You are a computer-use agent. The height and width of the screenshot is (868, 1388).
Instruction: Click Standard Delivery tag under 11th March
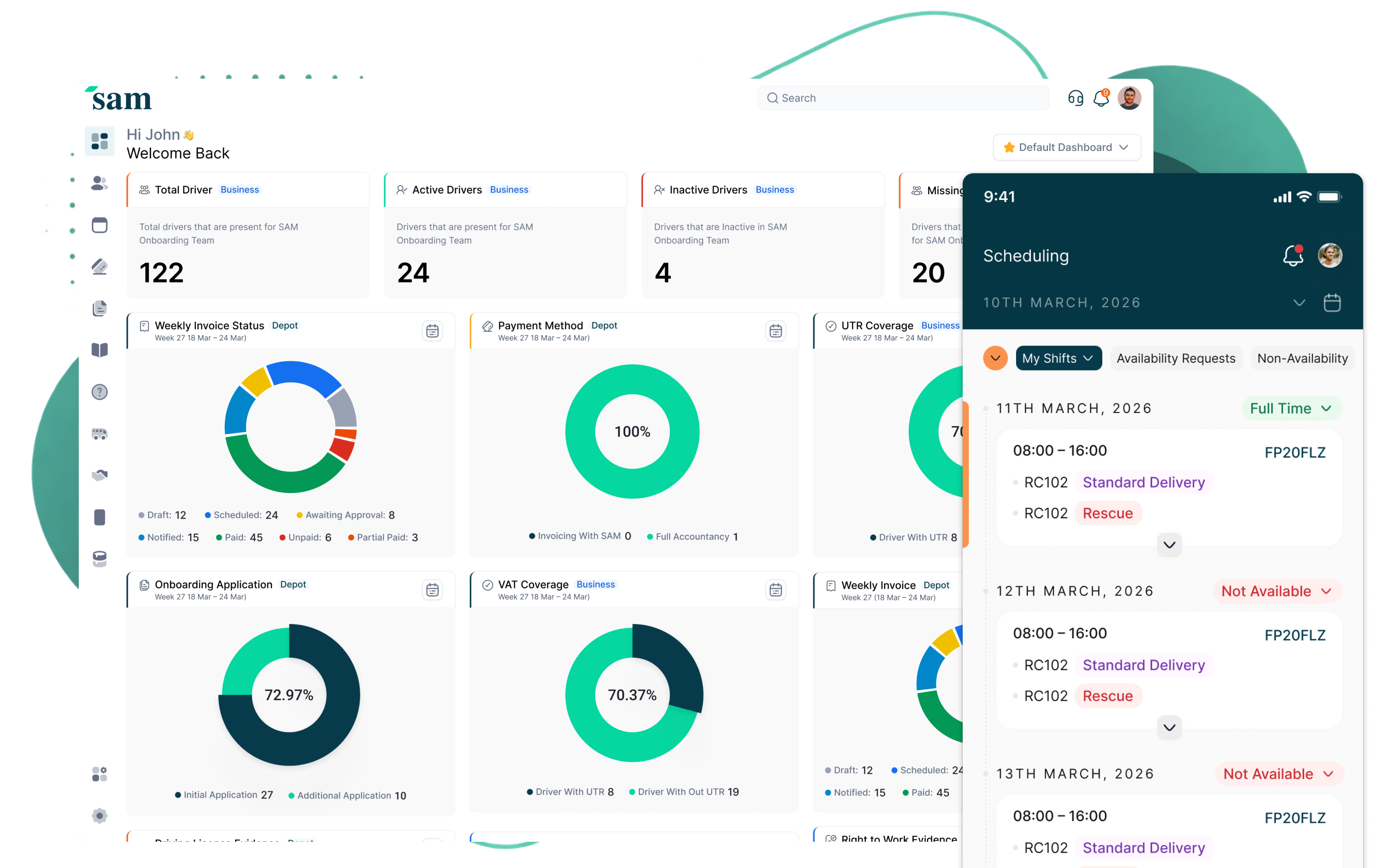pyautogui.click(x=1143, y=482)
